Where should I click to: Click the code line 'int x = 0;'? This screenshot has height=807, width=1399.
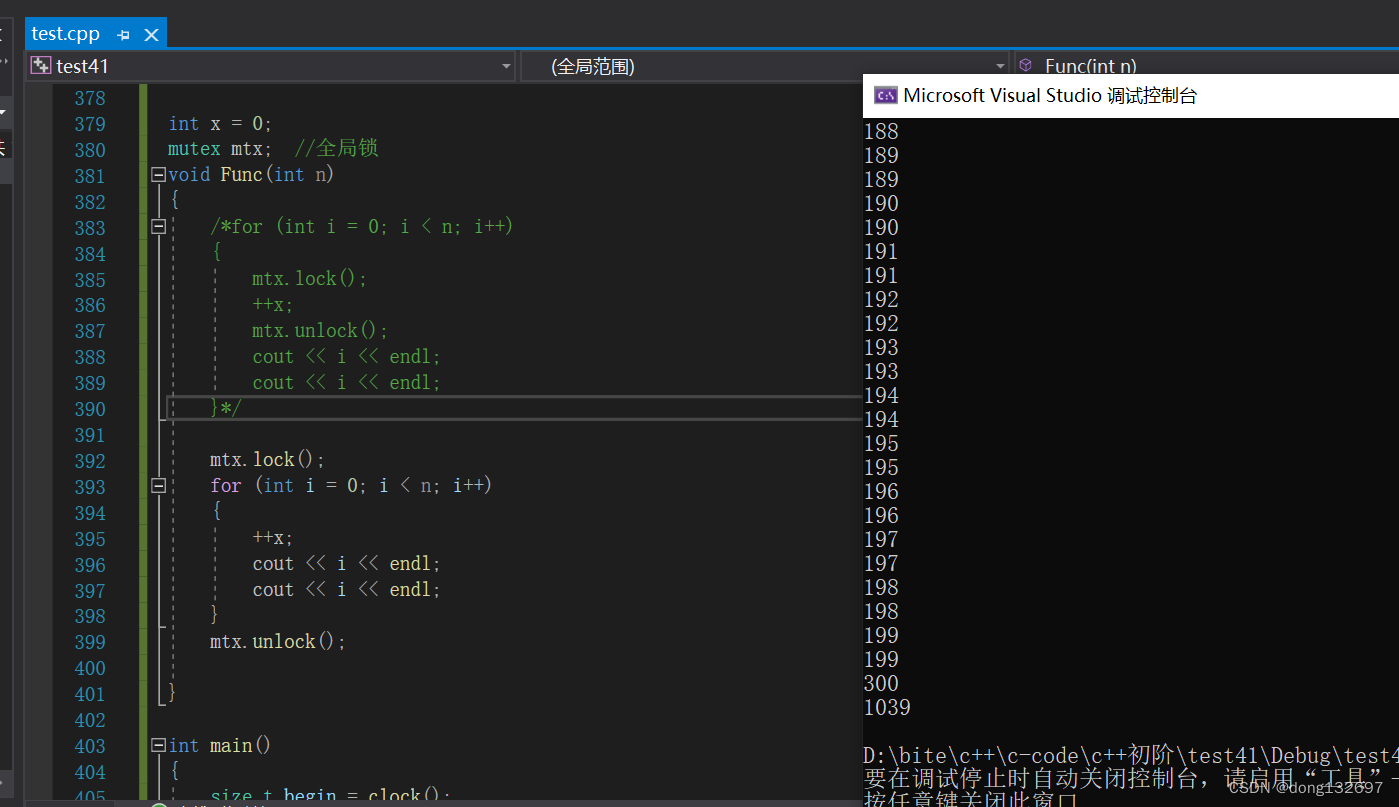pyautogui.click(x=220, y=123)
